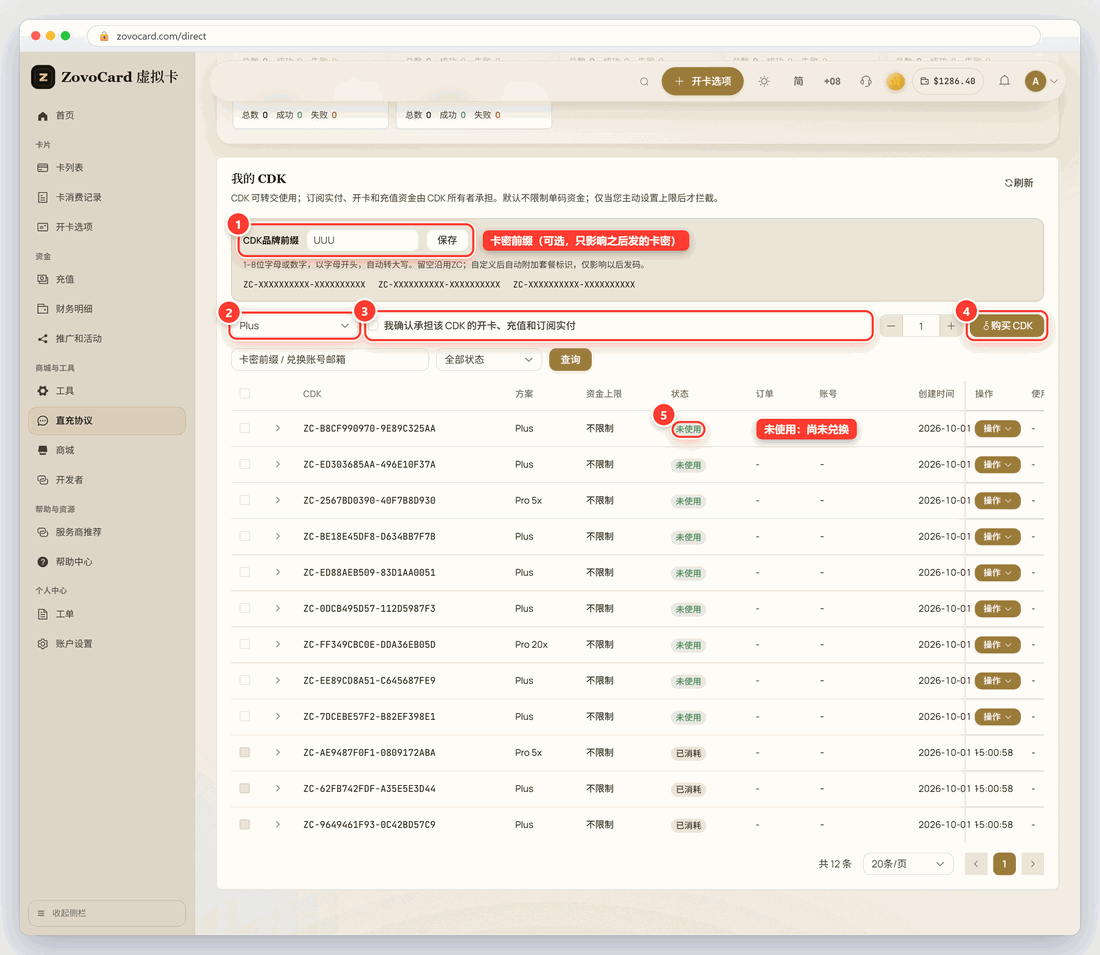
Task: Open 服务商推荐 in the sidebar
Action: [79, 532]
